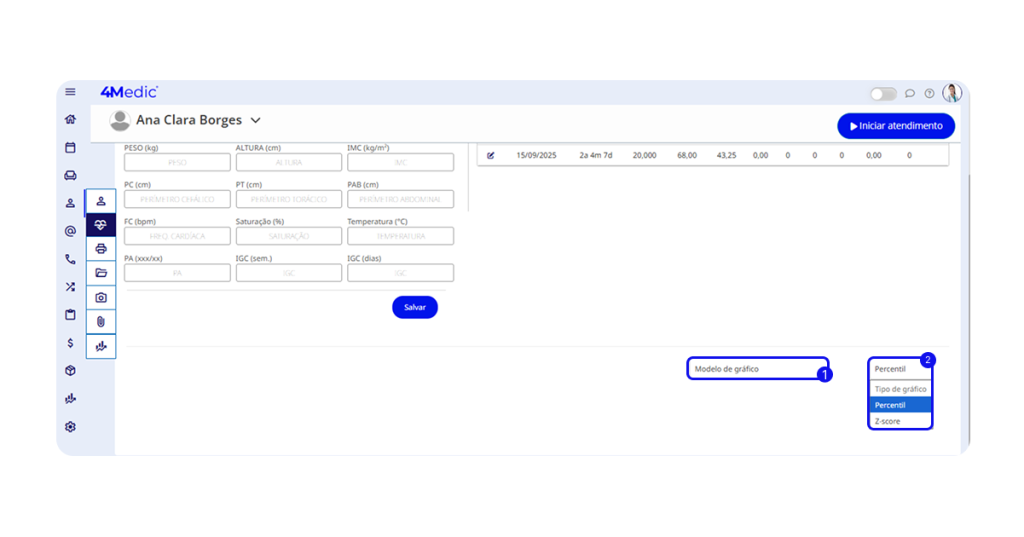Open the hamburger menu in the top bar
The height and width of the screenshot is (537, 1024).
pos(70,92)
